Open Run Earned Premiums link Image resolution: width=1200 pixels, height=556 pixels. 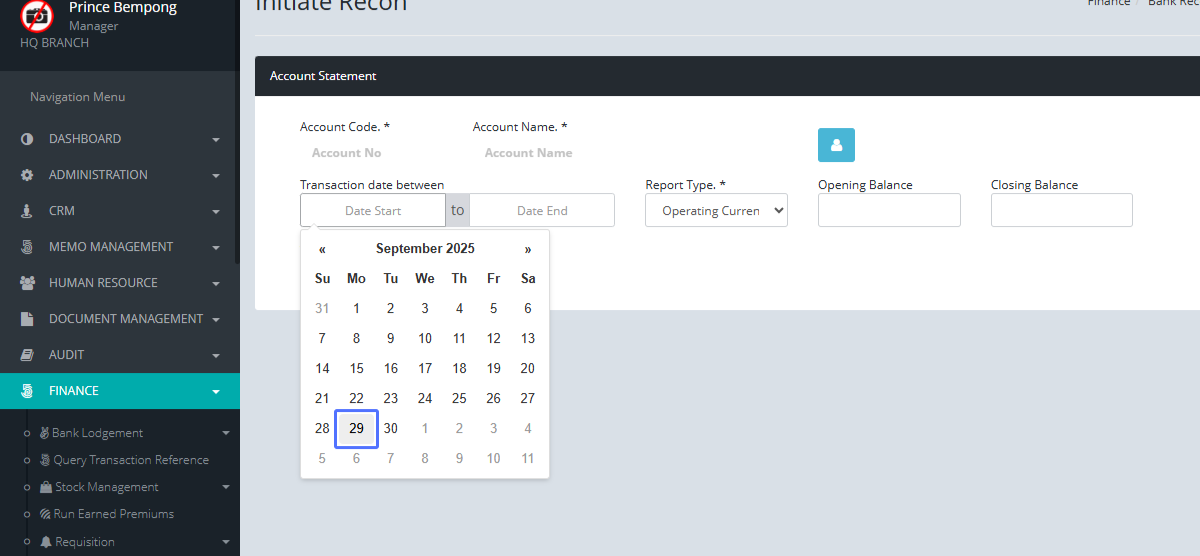point(113,514)
